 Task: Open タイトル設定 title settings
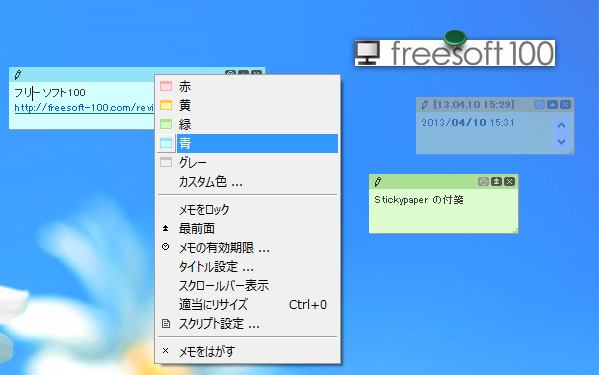[248, 267]
